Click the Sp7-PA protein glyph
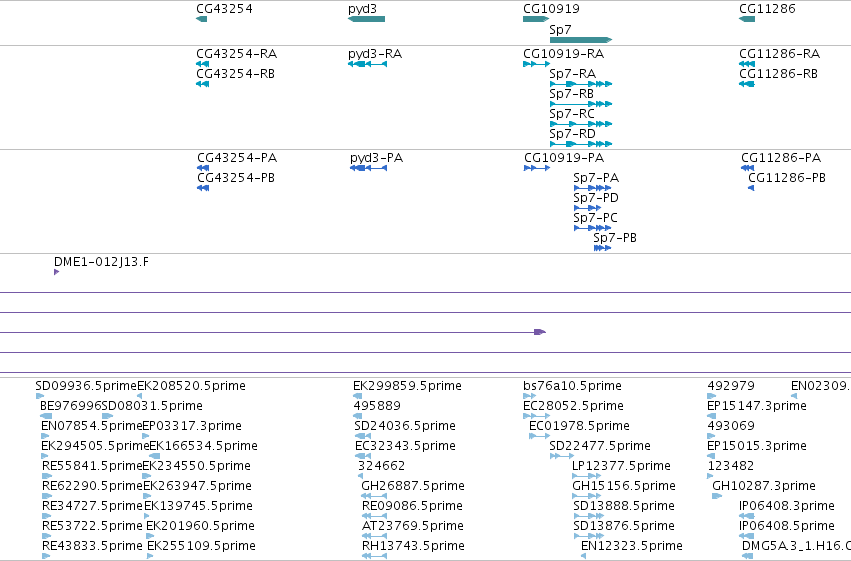Viewport: 851px width, 561px height. [593, 188]
